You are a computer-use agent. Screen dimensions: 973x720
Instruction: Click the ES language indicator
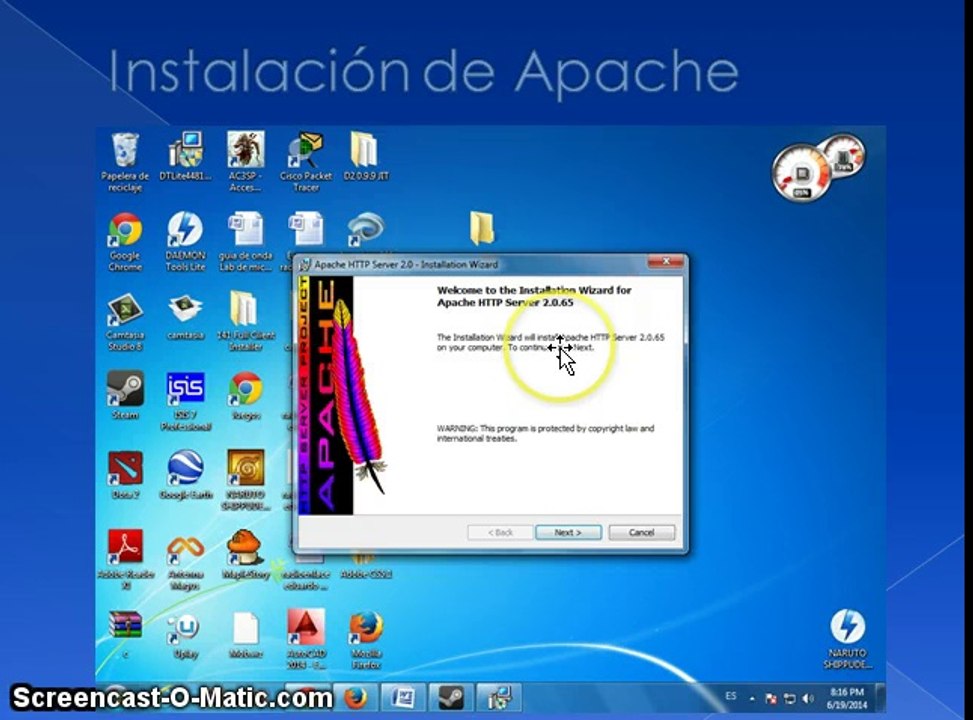pos(731,696)
